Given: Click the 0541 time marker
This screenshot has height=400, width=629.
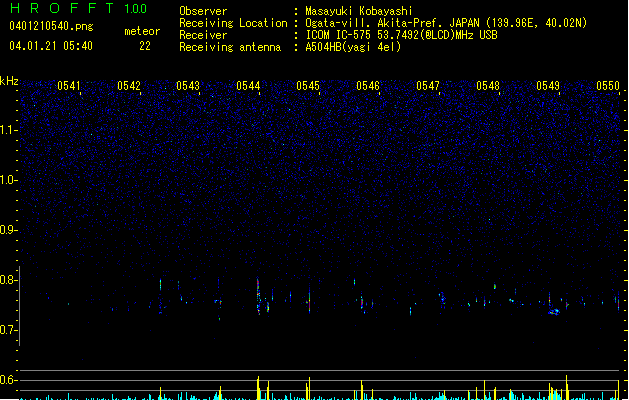Looking at the screenshot, I should point(69,86).
